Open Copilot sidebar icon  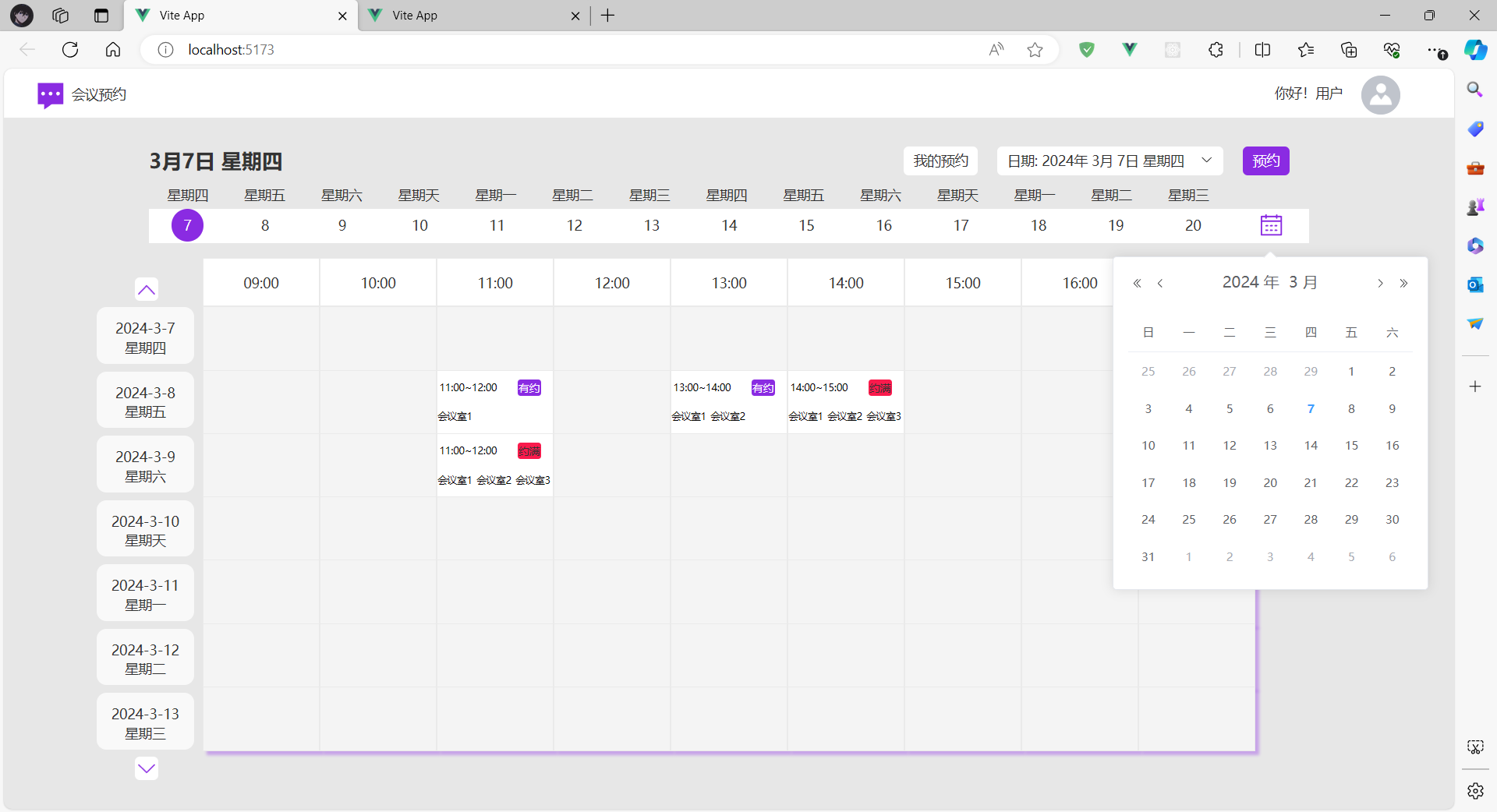coord(1475,50)
